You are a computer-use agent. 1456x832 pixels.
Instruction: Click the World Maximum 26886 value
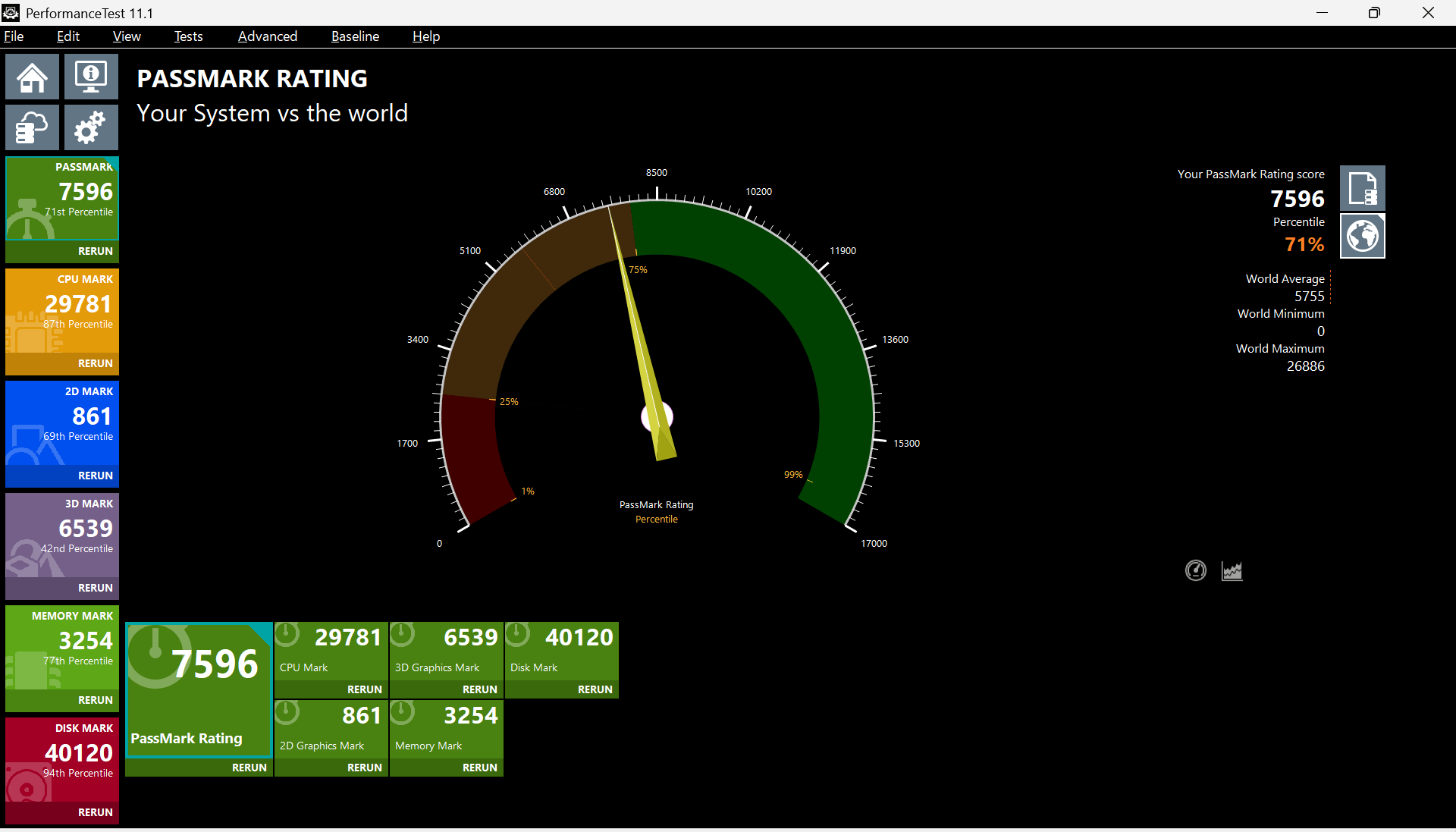coord(1305,366)
